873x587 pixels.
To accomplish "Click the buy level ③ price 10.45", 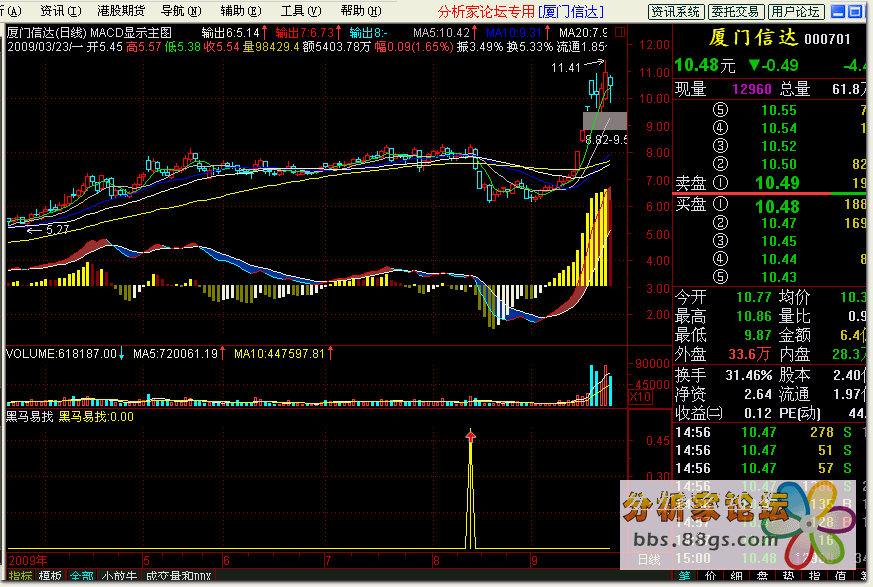I will point(779,242).
